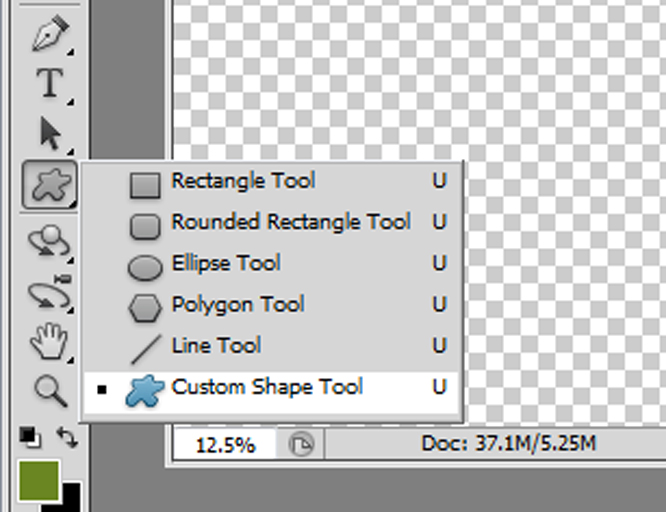
Task: Swap foreground and background colors
Action: (x=67, y=438)
